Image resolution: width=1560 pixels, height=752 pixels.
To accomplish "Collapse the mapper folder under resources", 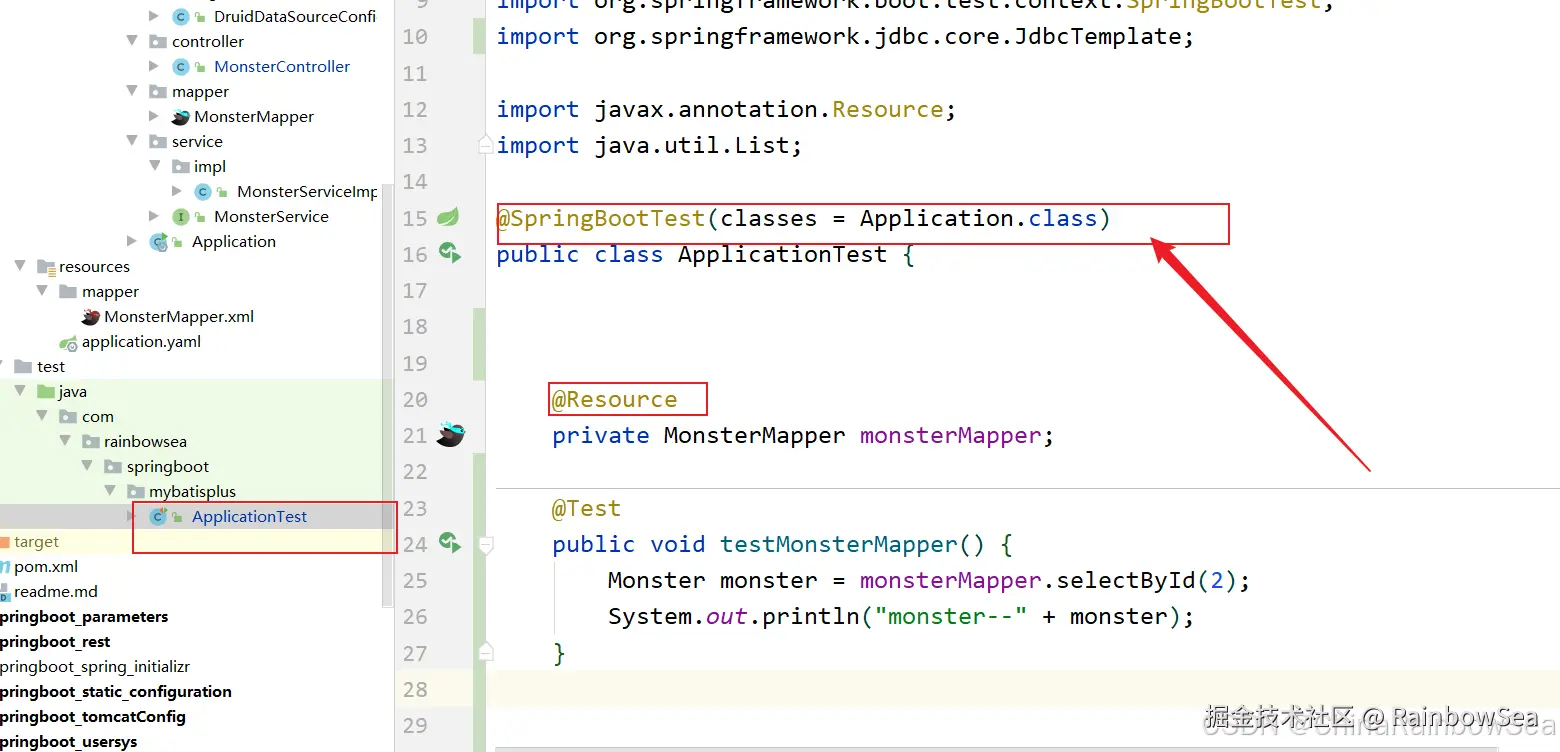I will [x=42, y=291].
